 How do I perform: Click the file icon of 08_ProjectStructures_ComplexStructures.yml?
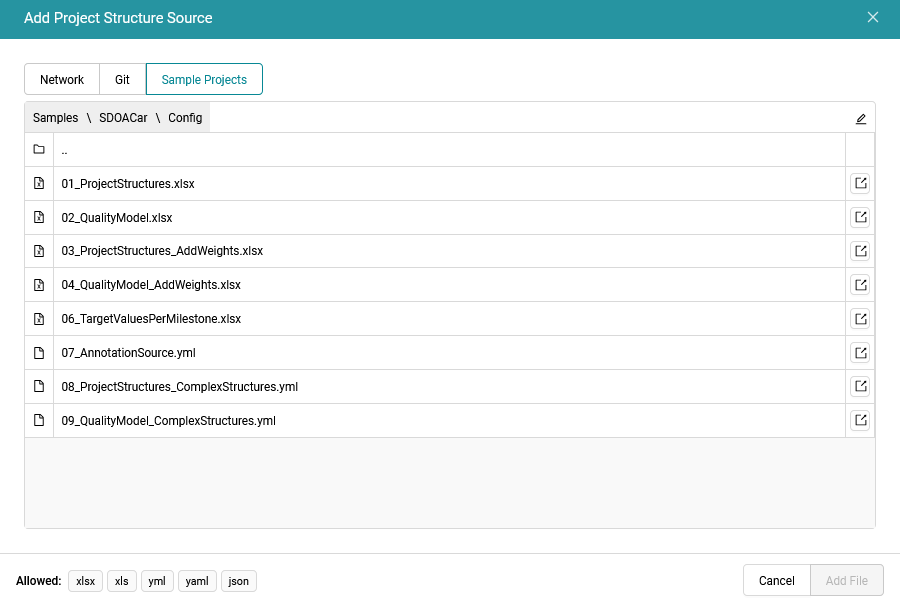(x=39, y=386)
